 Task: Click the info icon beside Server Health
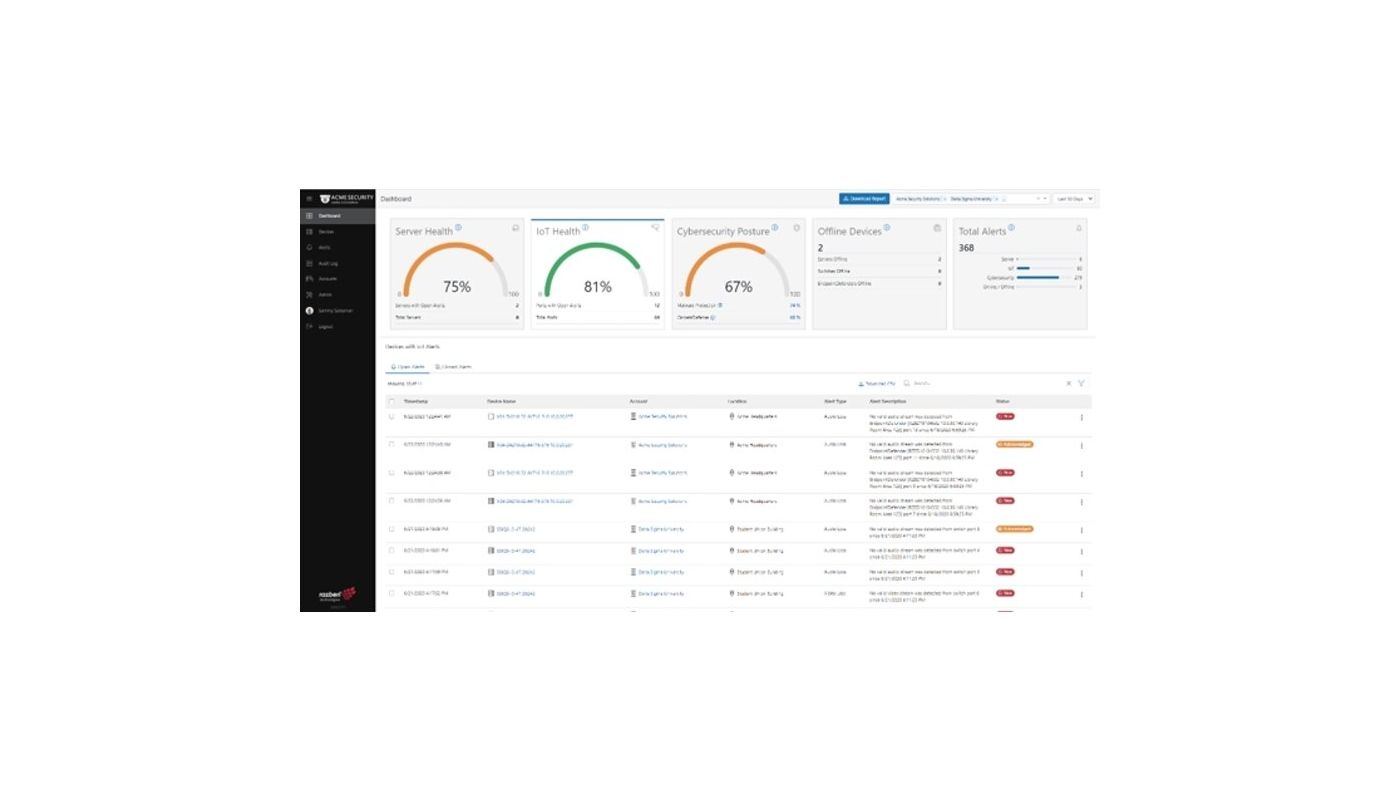(x=458, y=228)
